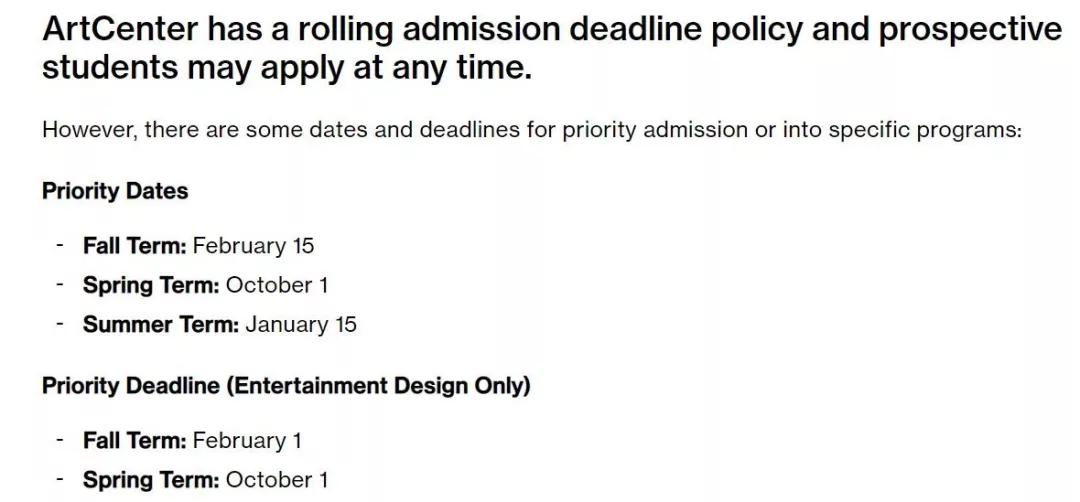Click the word 'ArtCenter' in the heading

[x=120, y=30]
